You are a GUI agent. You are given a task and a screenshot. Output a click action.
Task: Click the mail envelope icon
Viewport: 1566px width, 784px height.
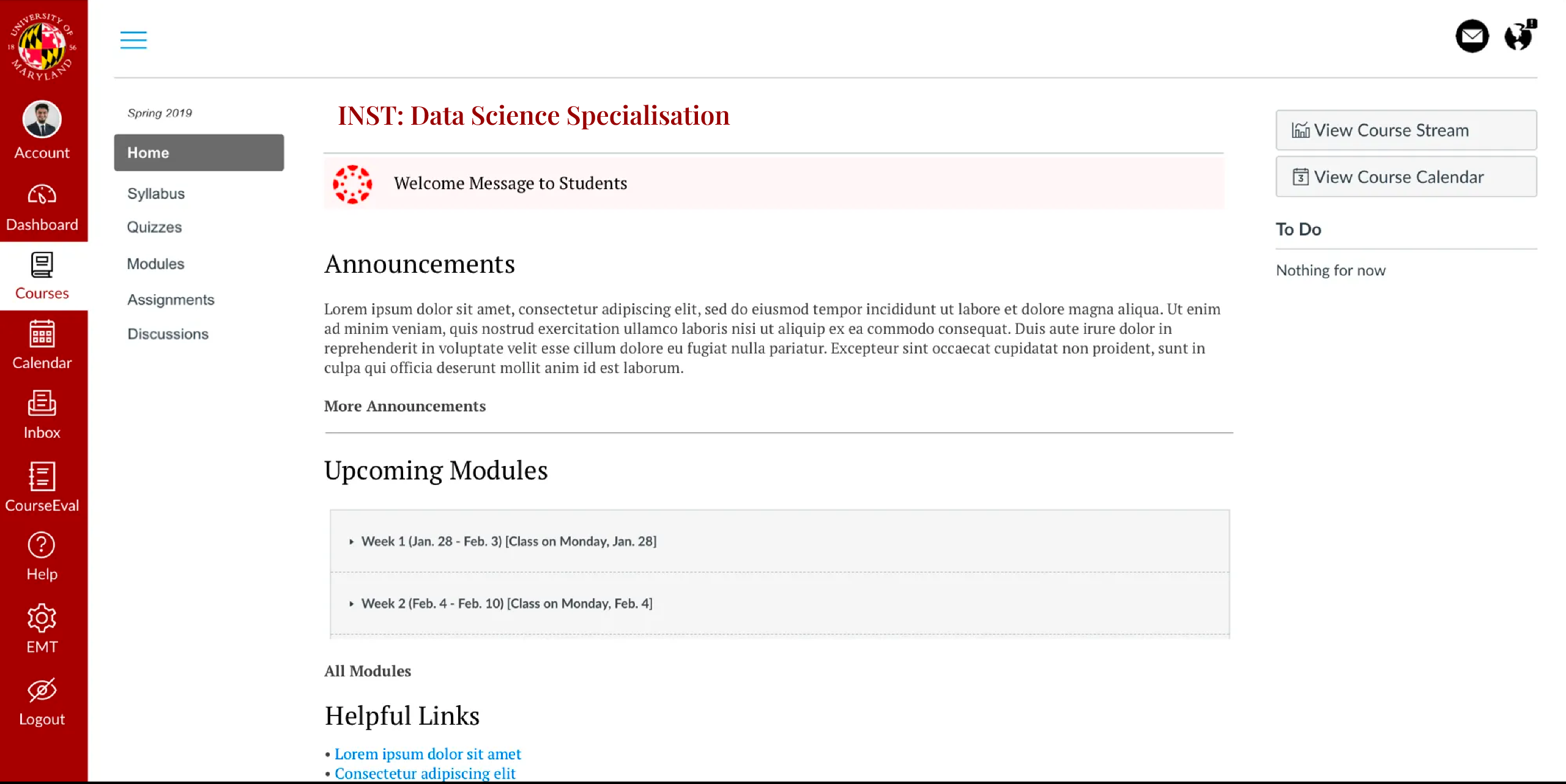pos(1472,37)
